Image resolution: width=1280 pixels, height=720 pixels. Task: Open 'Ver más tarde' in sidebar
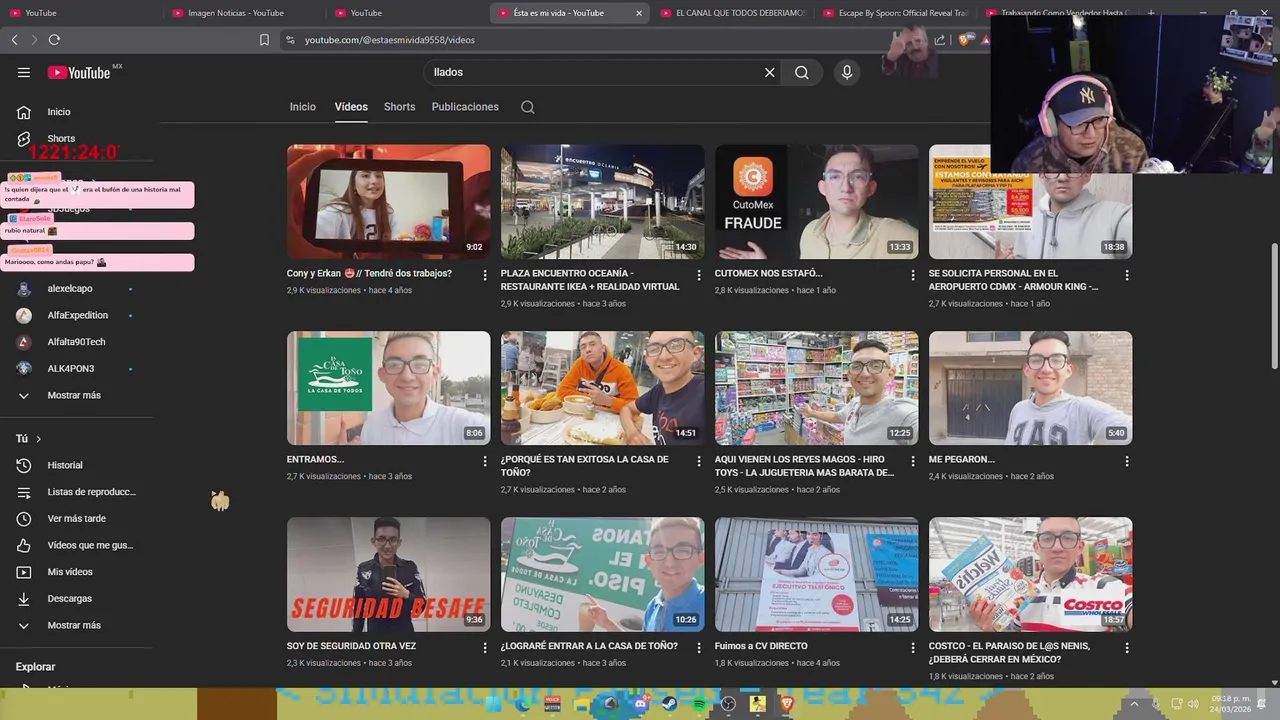pos(74,519)
